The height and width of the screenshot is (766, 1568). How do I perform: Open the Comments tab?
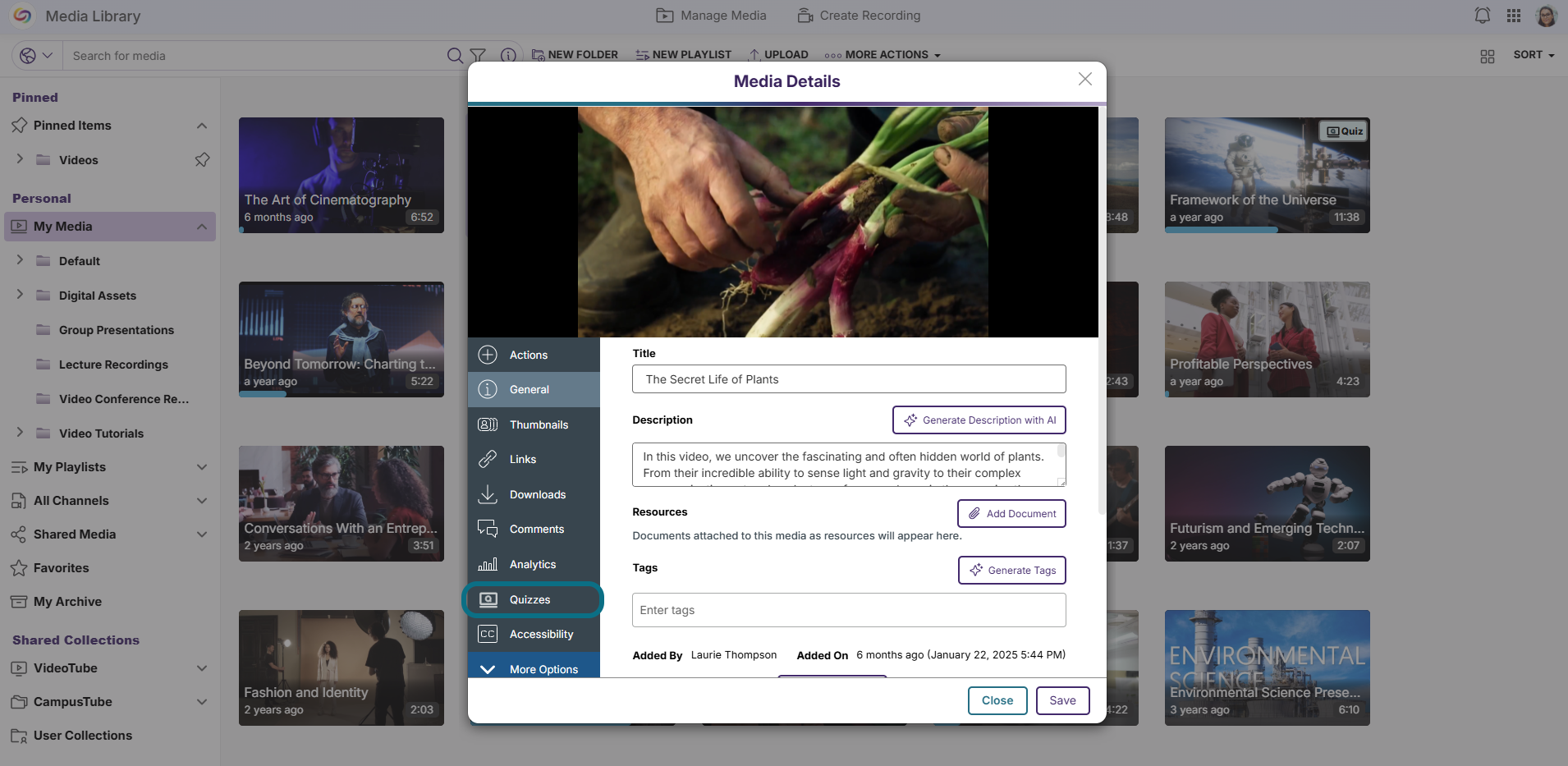(x=534, y=529)
